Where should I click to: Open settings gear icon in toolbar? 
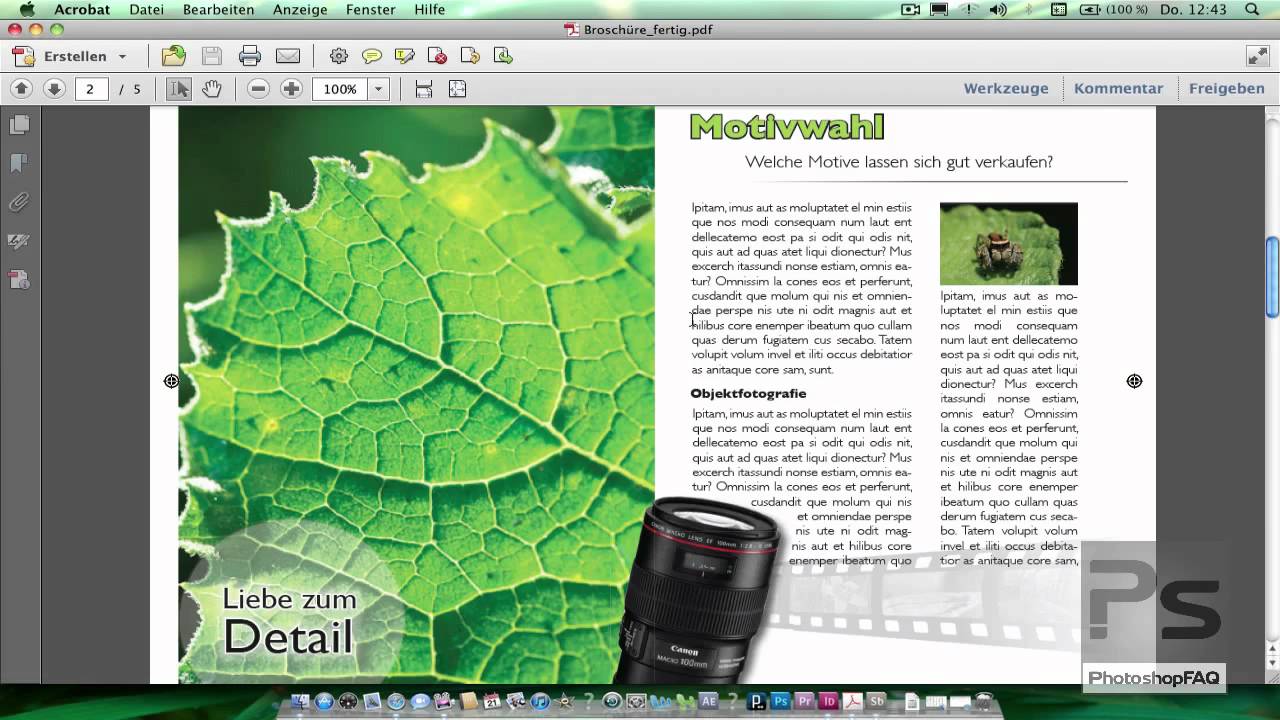tap(339, 56)
